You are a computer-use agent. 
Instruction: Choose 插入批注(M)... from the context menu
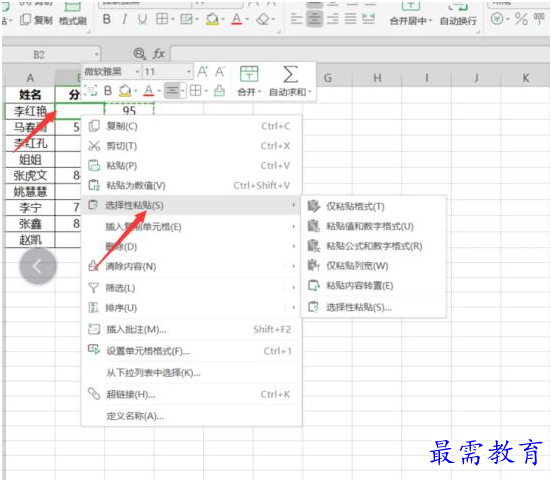192,329
